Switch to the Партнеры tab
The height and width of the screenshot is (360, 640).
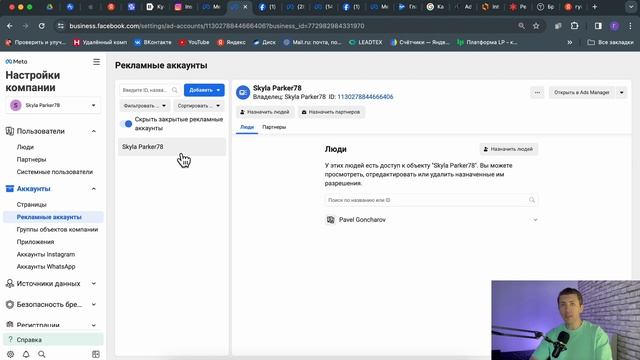(x=274, y=127)
